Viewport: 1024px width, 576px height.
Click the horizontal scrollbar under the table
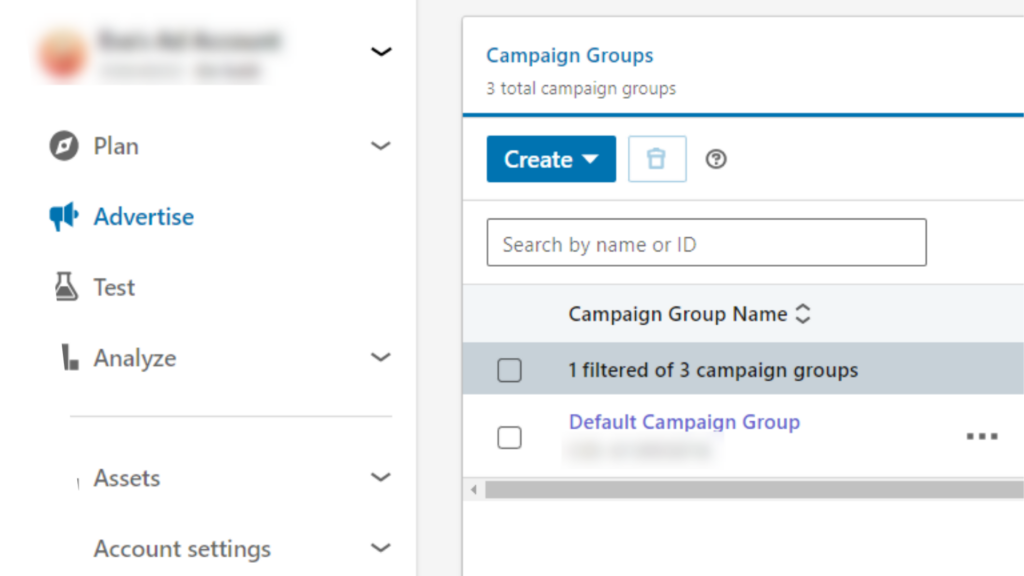pos(754,490)
